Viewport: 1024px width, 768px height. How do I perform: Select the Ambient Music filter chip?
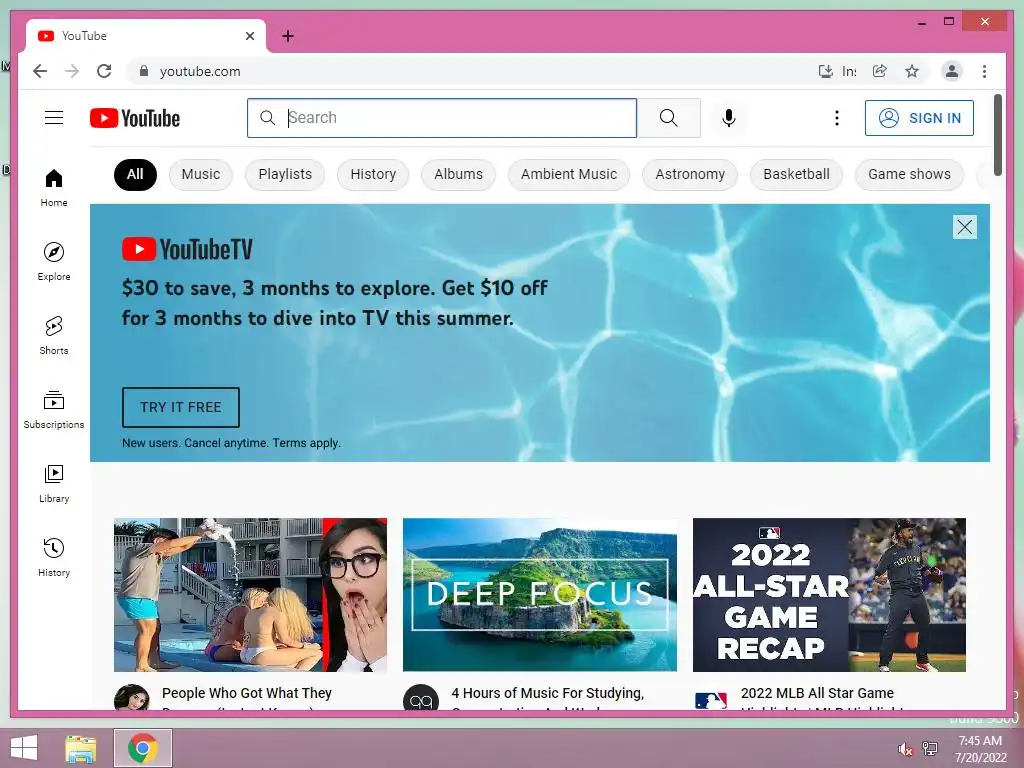[569, 174]
